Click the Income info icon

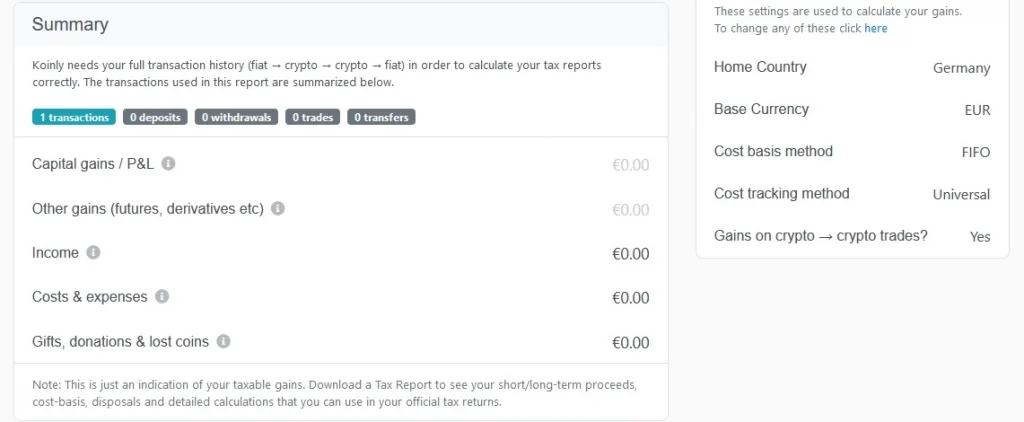93,253
